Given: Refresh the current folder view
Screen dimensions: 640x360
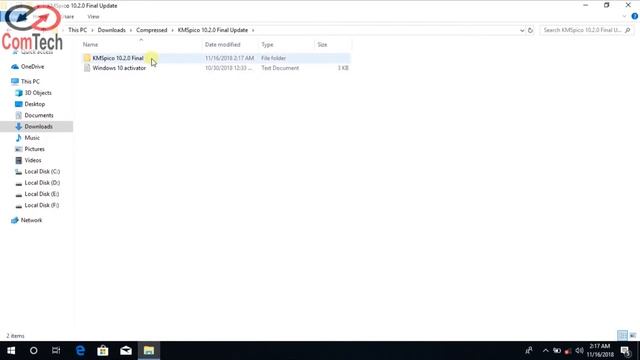Looking at the screenshot, I should [x=530, y=31].
